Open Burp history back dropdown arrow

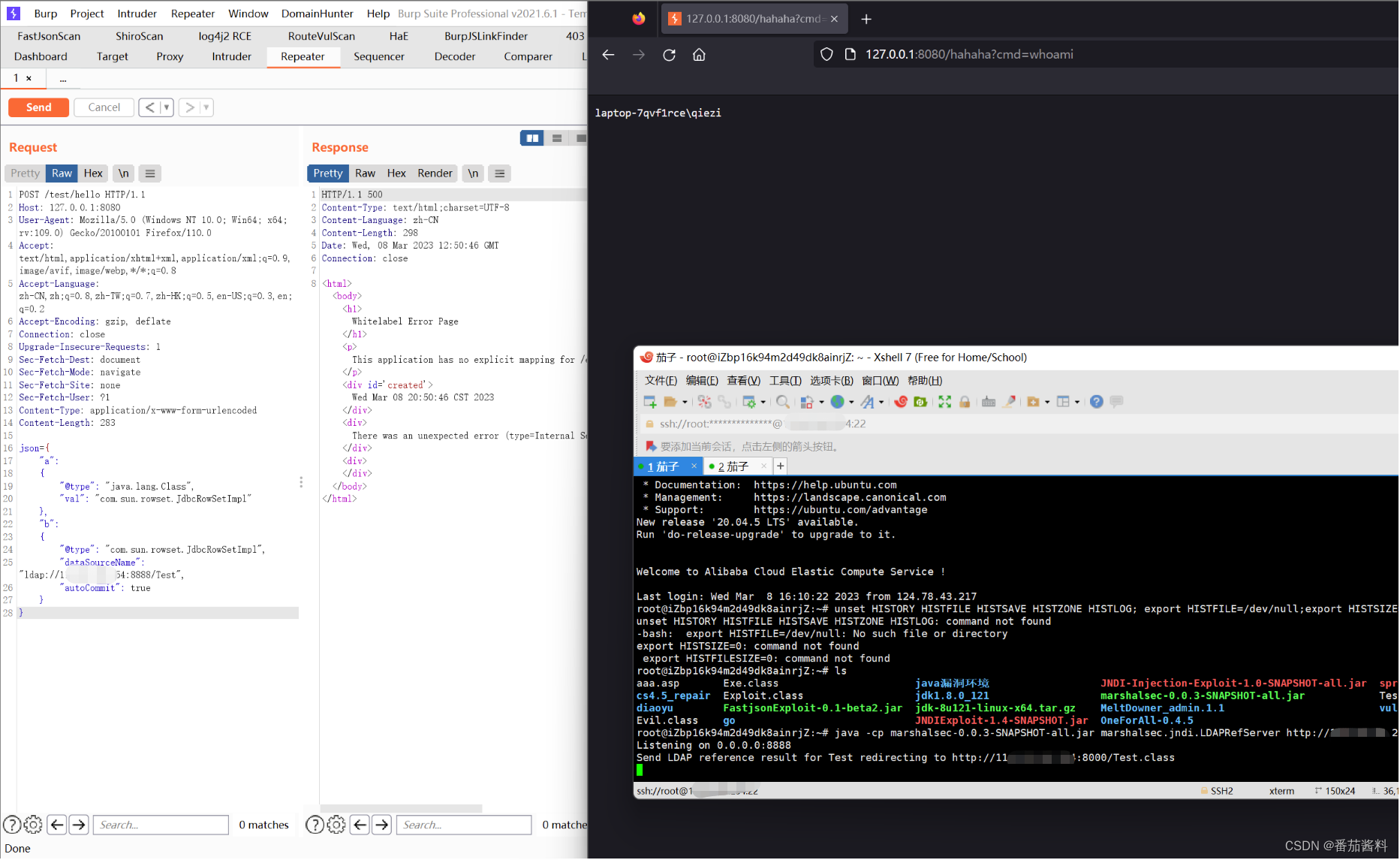(167, 107)
